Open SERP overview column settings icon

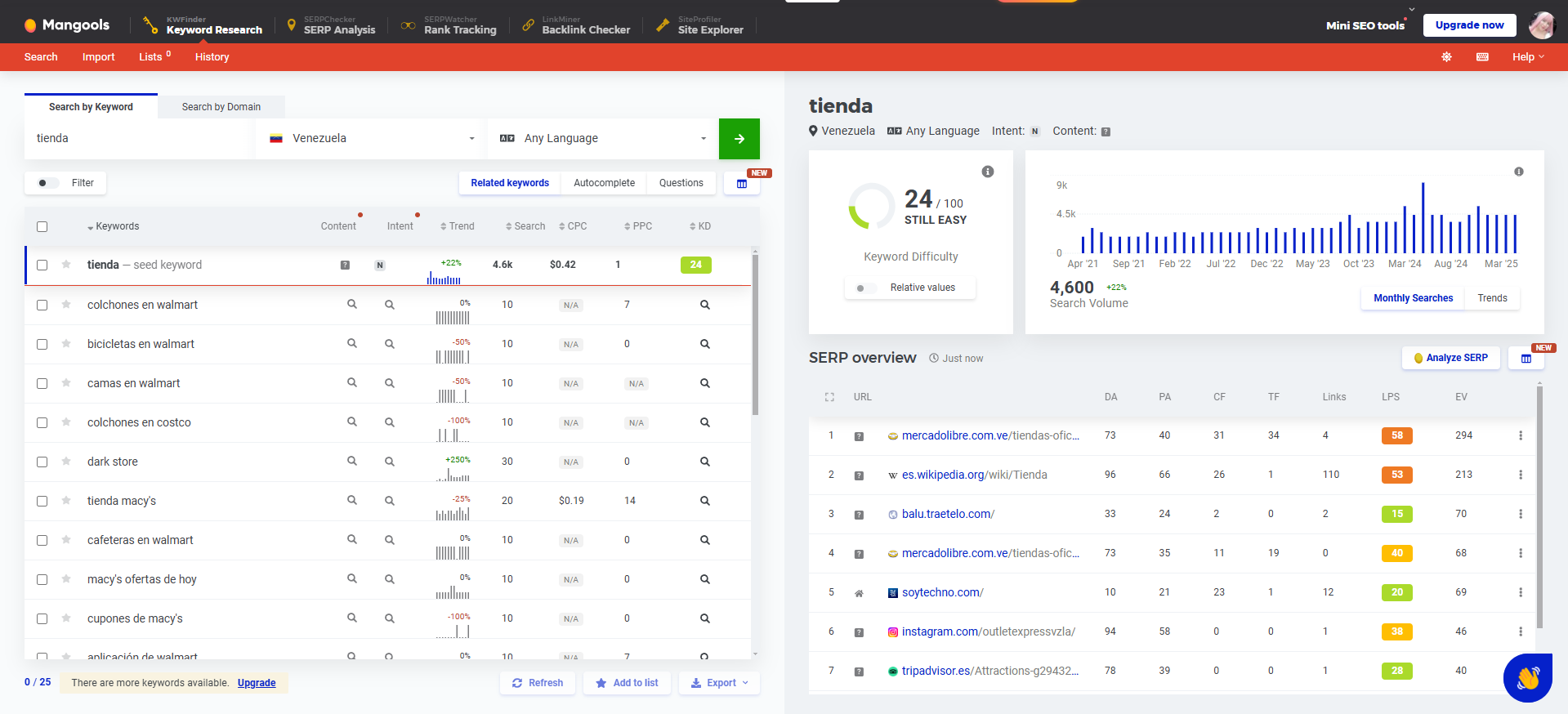point(1526,359)
